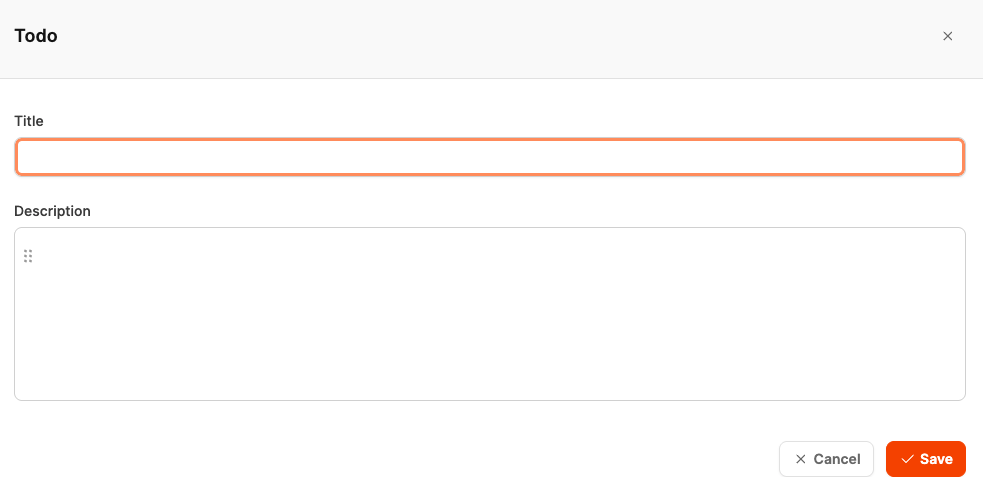Click the word Save on the button
The height and width of the screenshot is (492, 983).
click(x=936, y=459)
